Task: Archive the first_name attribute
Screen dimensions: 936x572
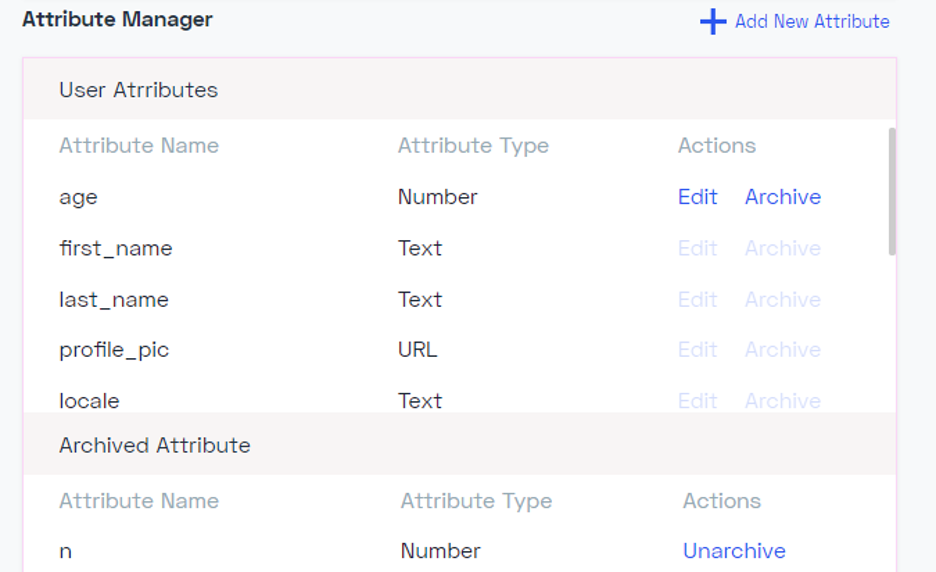Action: (783, 248)
